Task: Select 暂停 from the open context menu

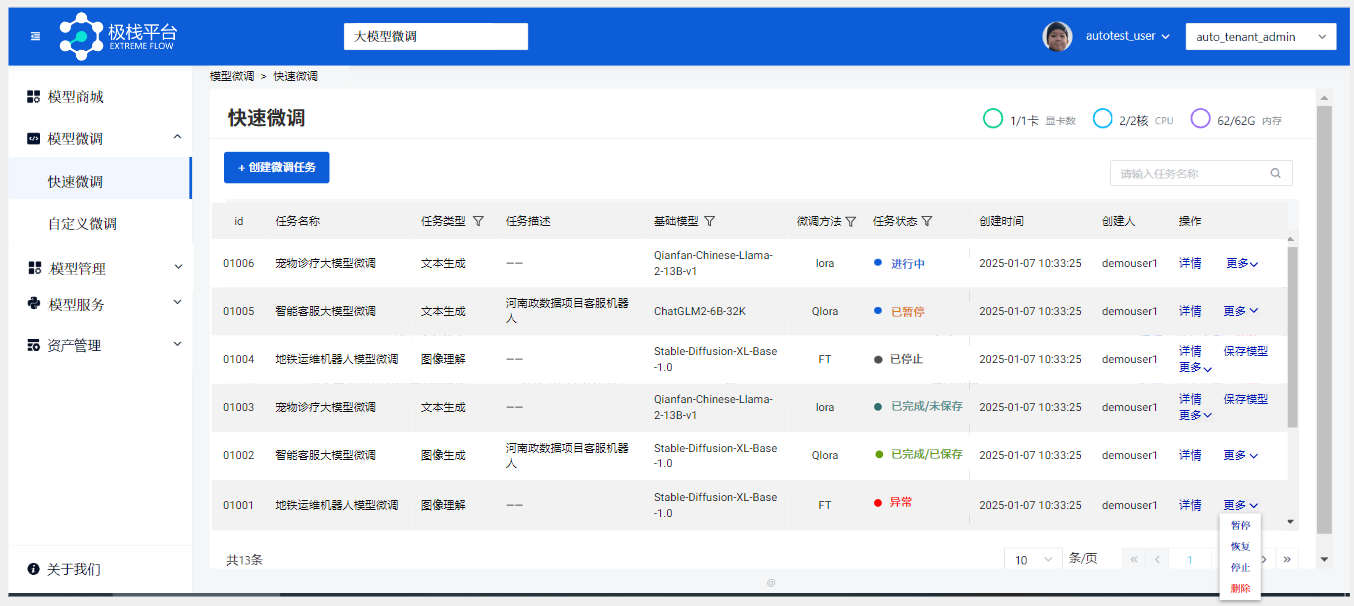Action: [1240, 524]
